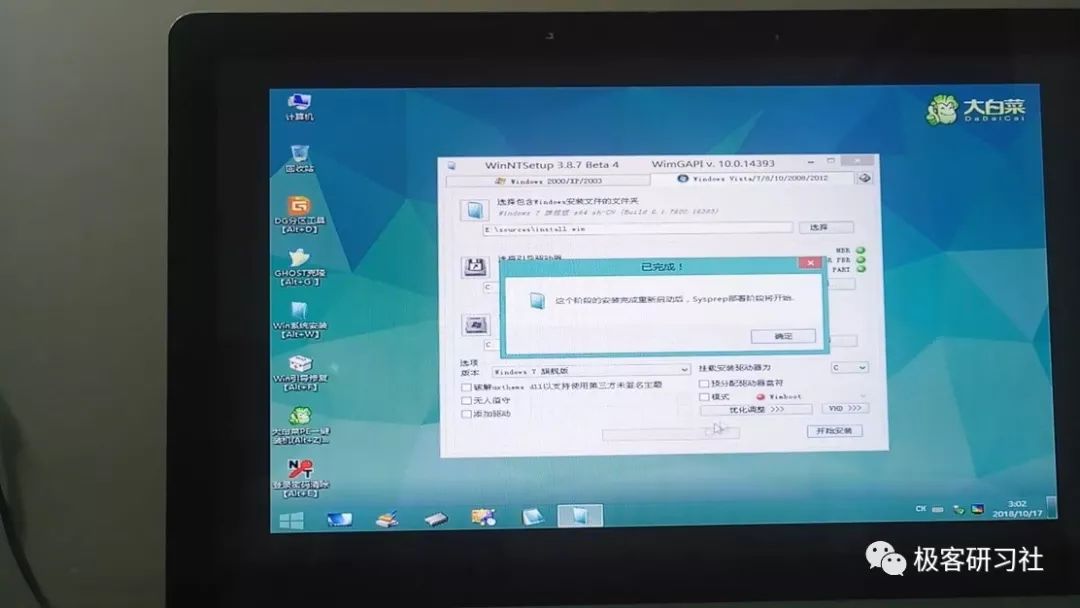Click the monitor icon in the taskbar
This screenshot has height=608, width=1080.
point(340,518)
